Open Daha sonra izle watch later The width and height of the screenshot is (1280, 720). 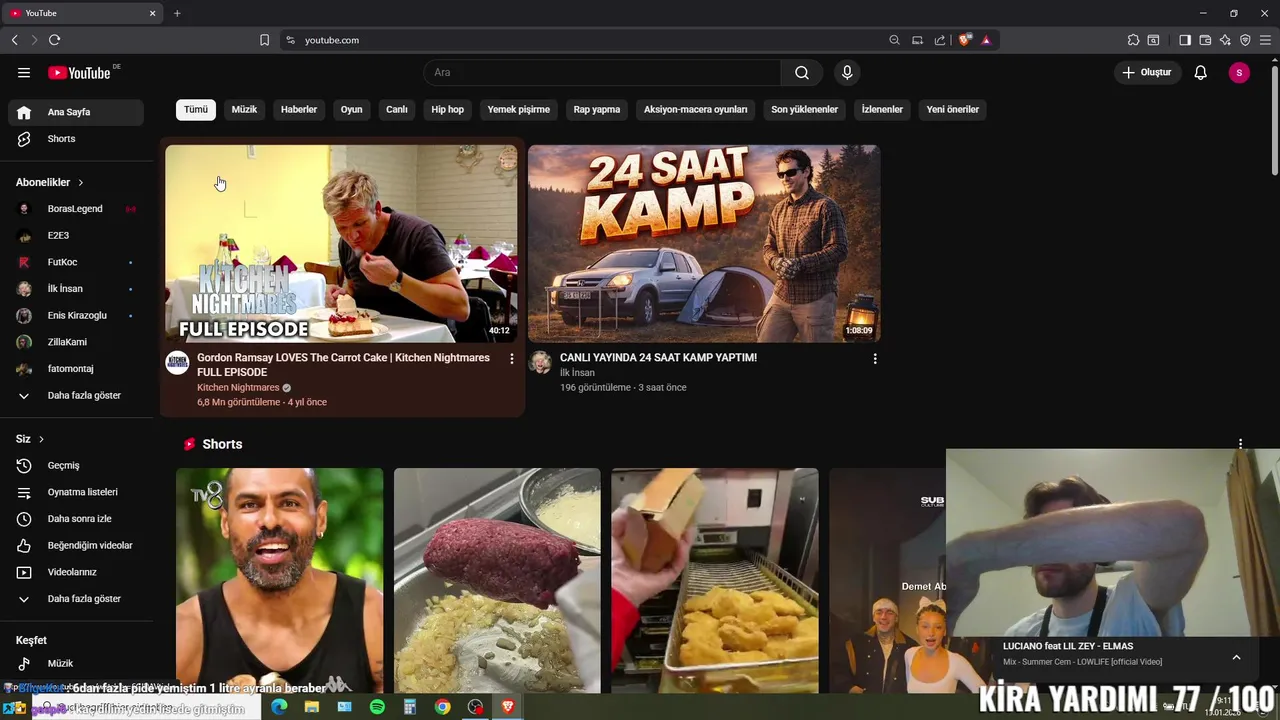[76, 519]
